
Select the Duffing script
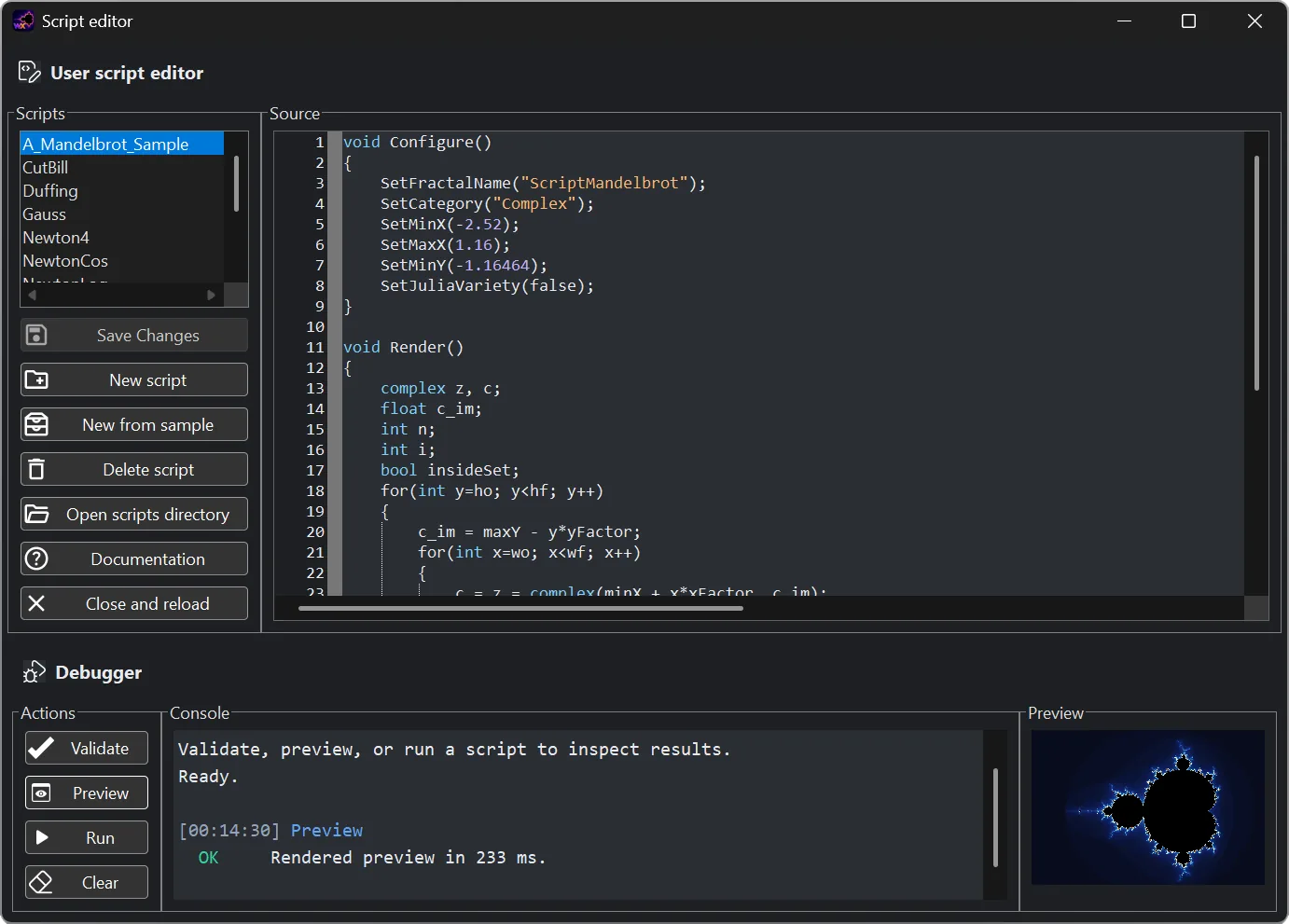coord(122,190)
